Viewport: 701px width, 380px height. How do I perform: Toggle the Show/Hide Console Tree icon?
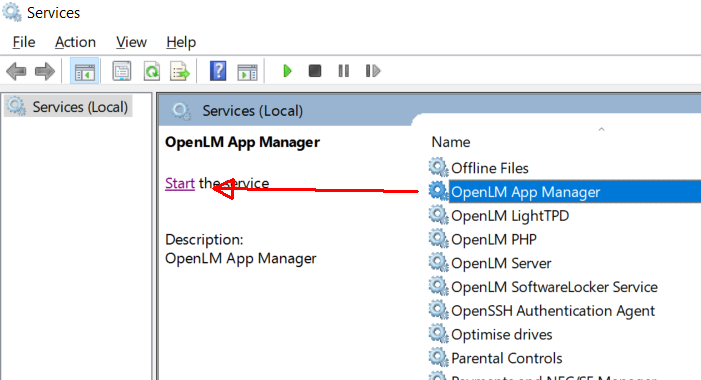click(x=84, y=71)
